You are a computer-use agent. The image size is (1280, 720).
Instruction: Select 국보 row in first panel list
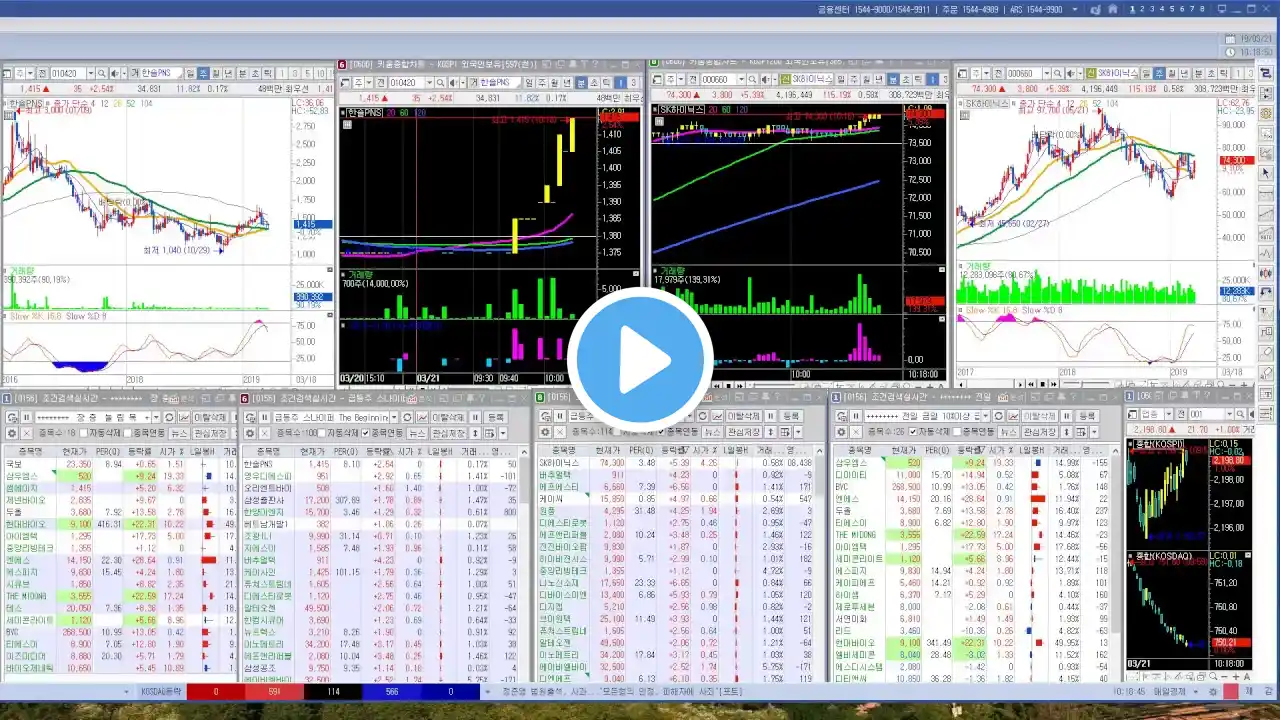tap(119, 464)
